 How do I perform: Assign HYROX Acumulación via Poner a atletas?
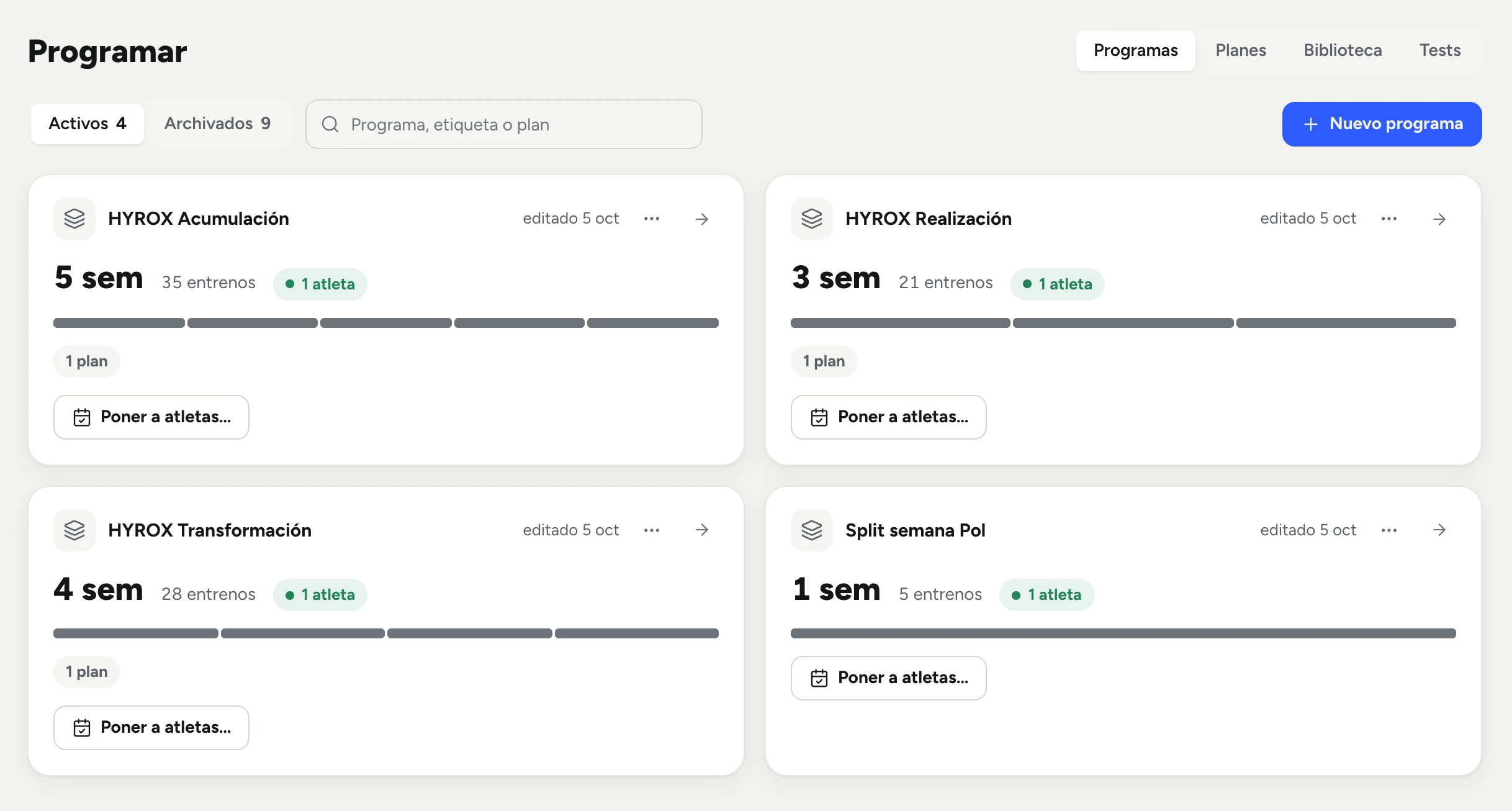(x=151, y=417)
